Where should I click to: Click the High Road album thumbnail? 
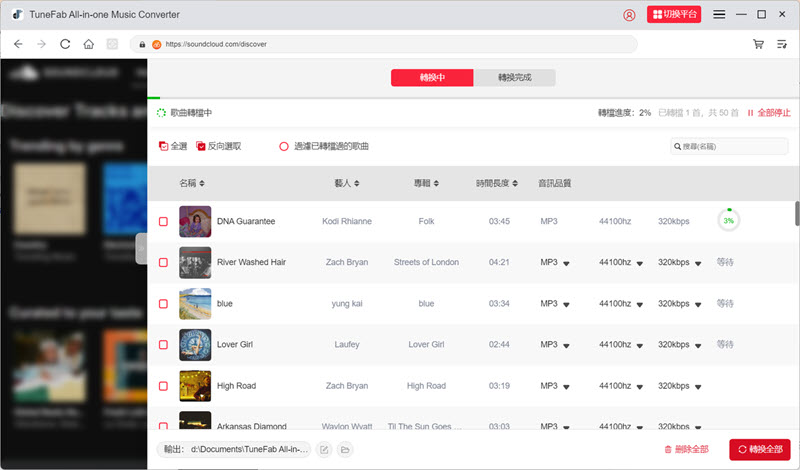(195, 386)
